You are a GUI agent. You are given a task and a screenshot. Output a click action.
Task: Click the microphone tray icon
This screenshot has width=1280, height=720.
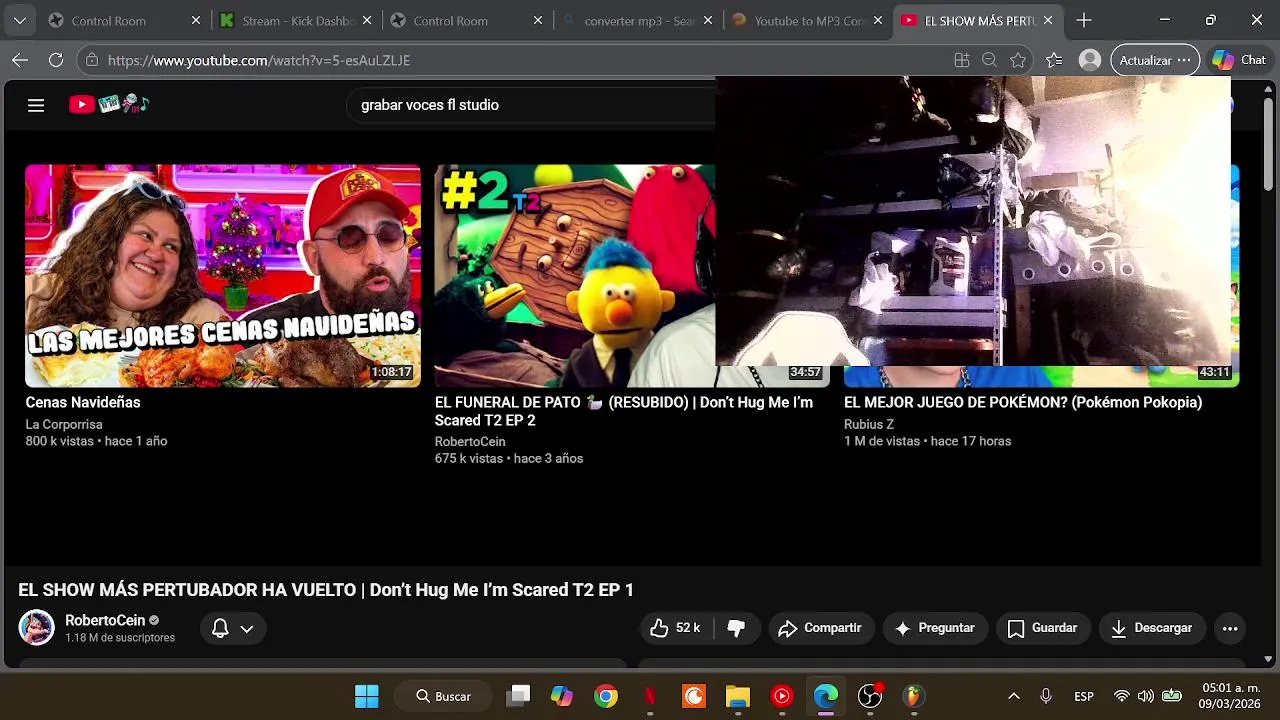click(x=1046, y=696)
